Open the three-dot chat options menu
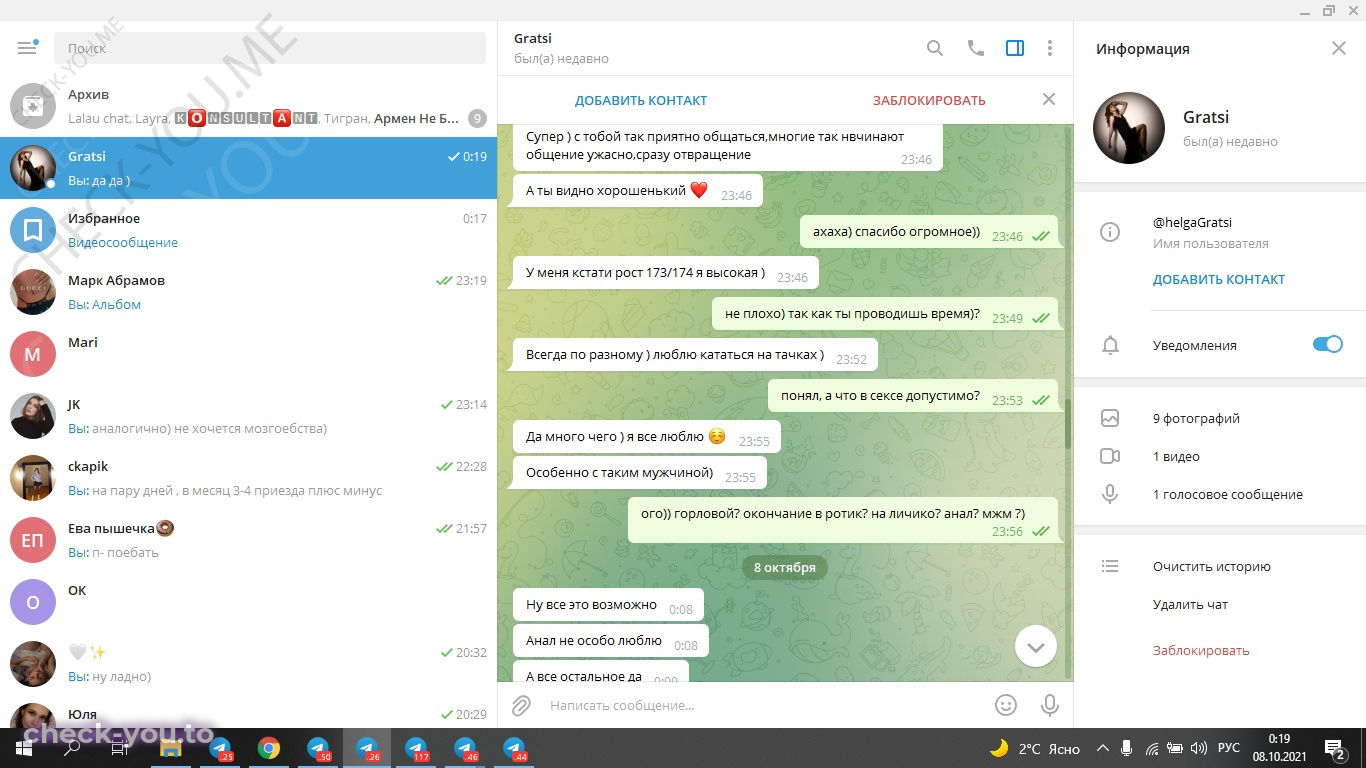Screen dimensions: 1366x768 click(1050, 48)
